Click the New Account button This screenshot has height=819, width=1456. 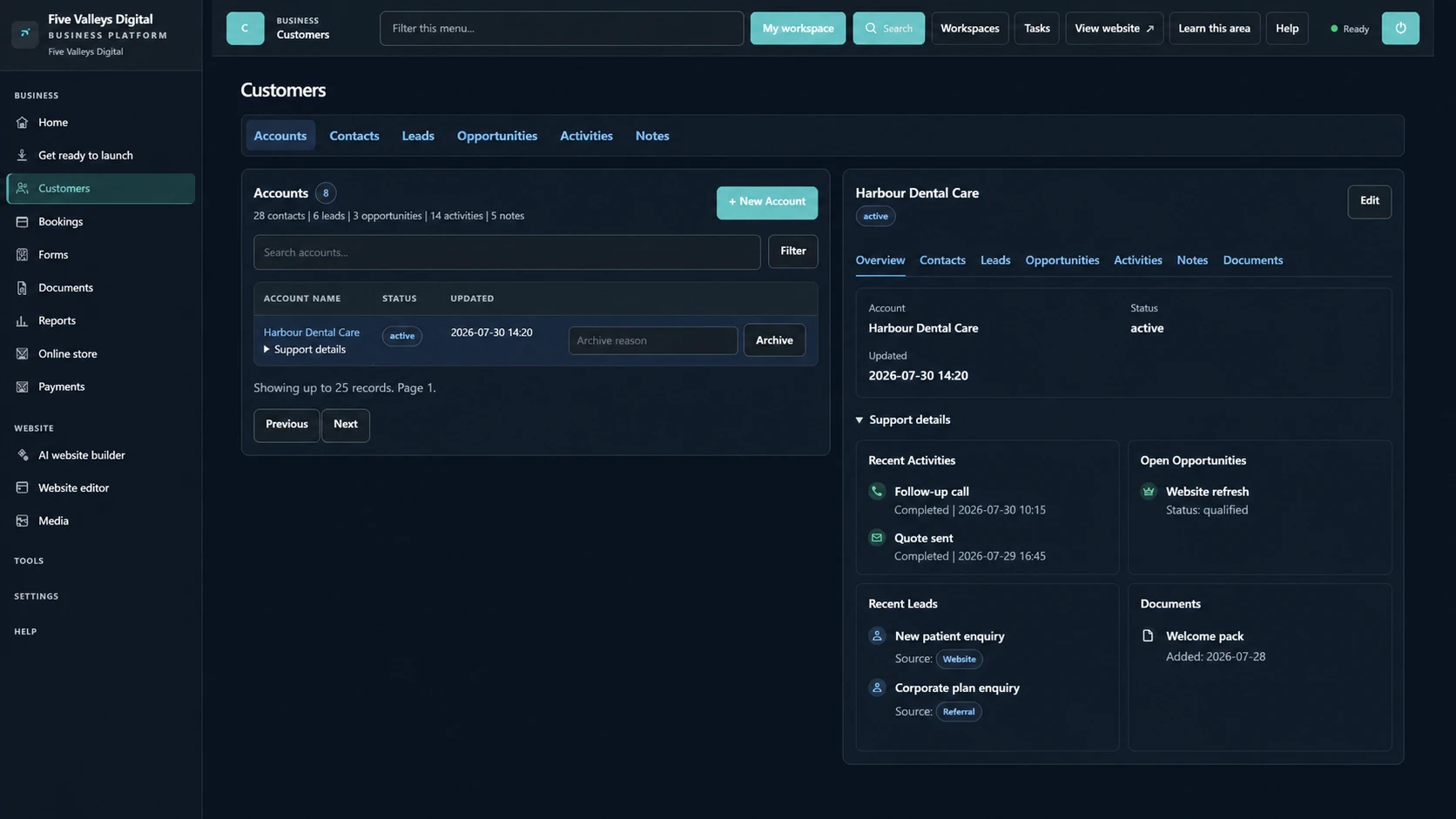(x=767, y=202)
